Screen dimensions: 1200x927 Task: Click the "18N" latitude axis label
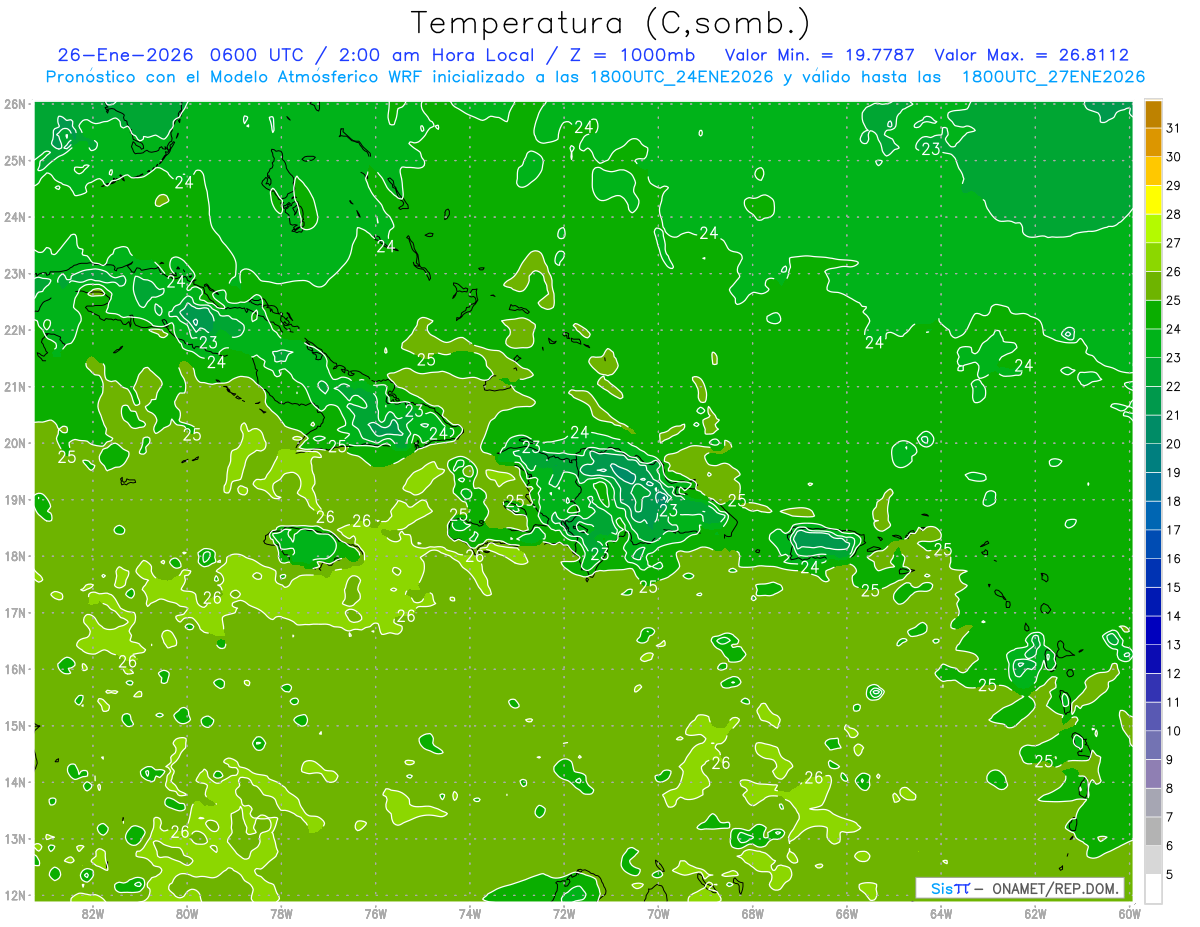coord(15,556)
